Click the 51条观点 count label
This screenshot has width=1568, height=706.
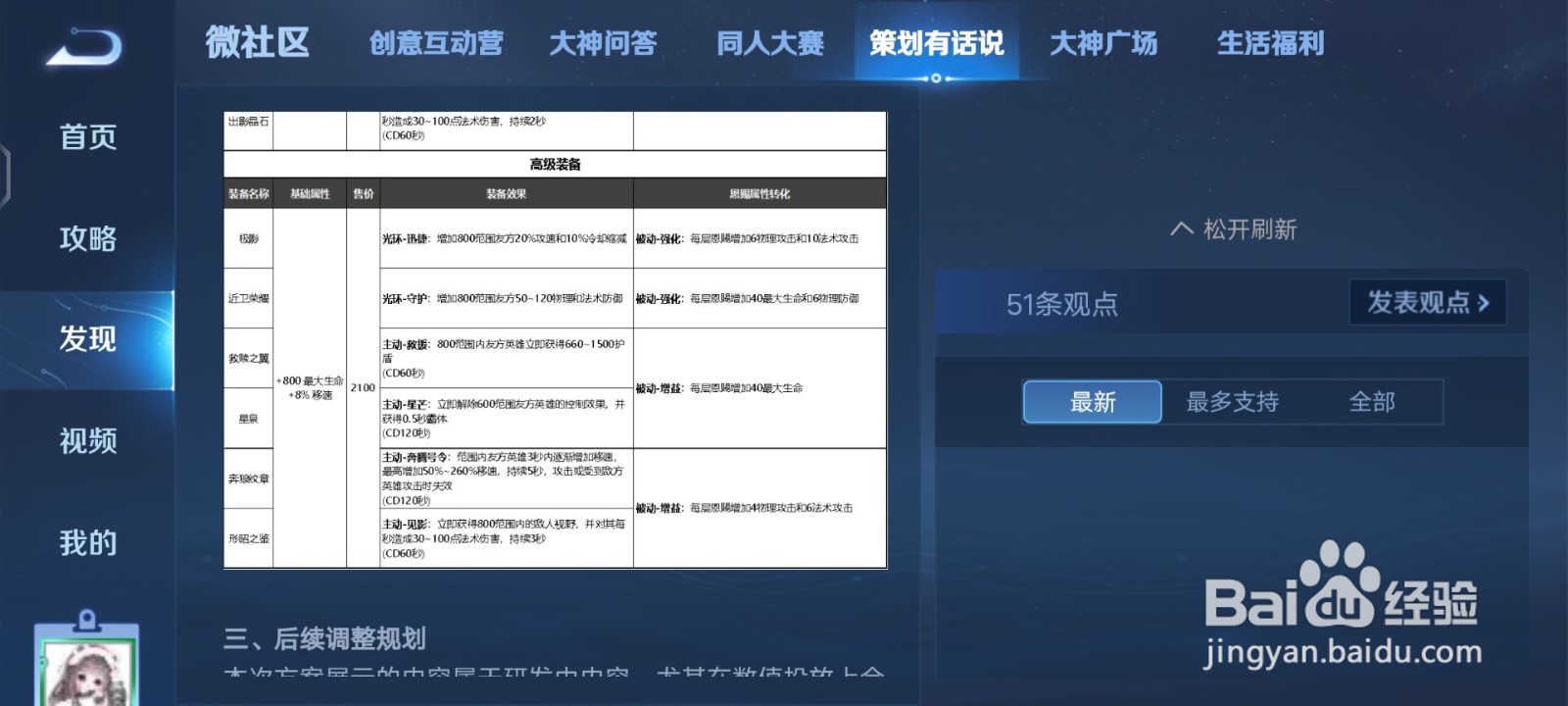pyautogui.click(x=1062, y=304)
